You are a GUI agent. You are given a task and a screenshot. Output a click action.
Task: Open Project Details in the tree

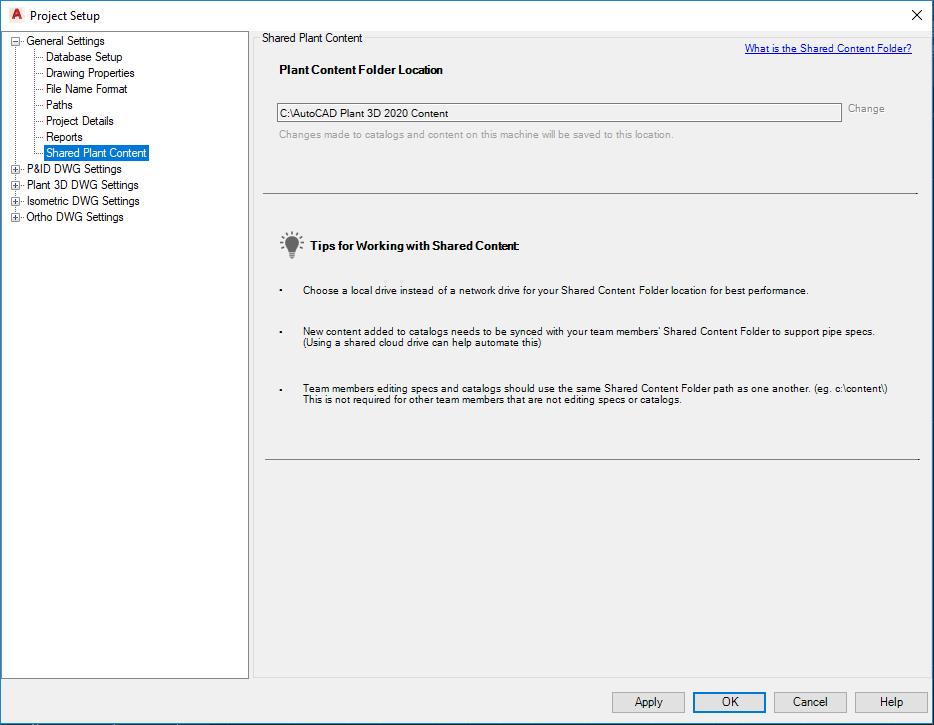80,121
